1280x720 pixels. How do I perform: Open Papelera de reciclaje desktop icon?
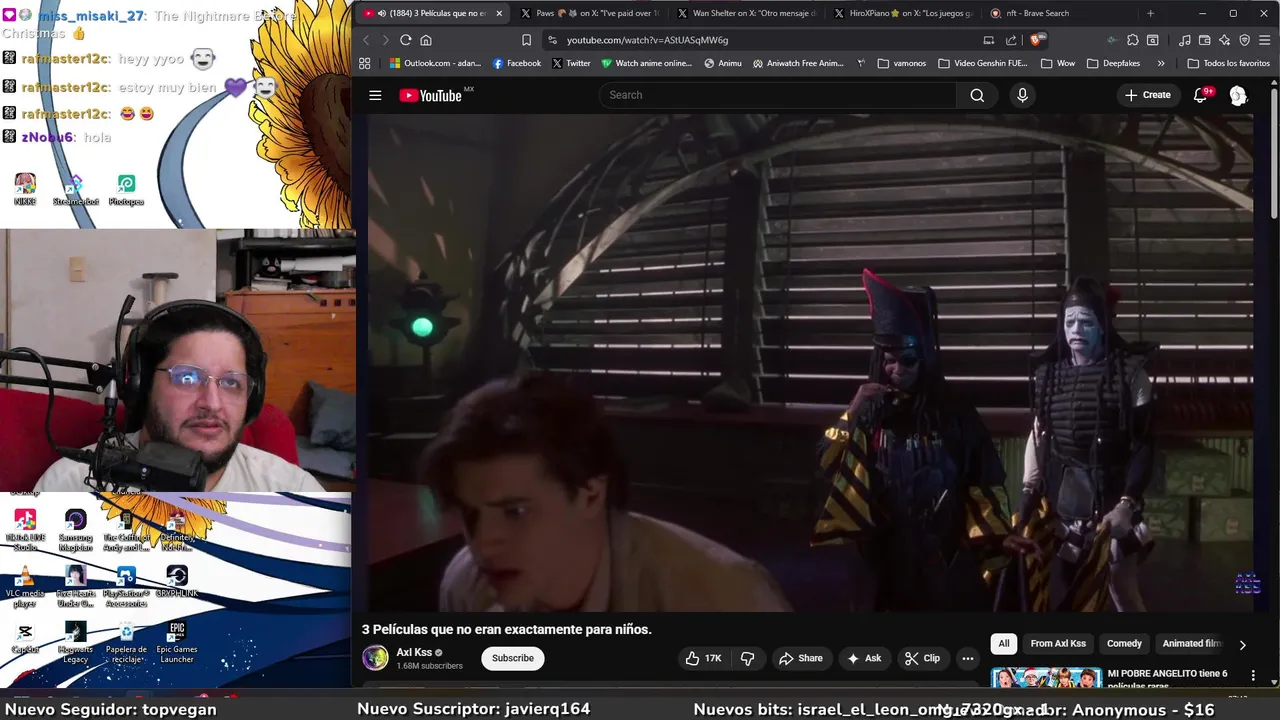pos(126,642)
